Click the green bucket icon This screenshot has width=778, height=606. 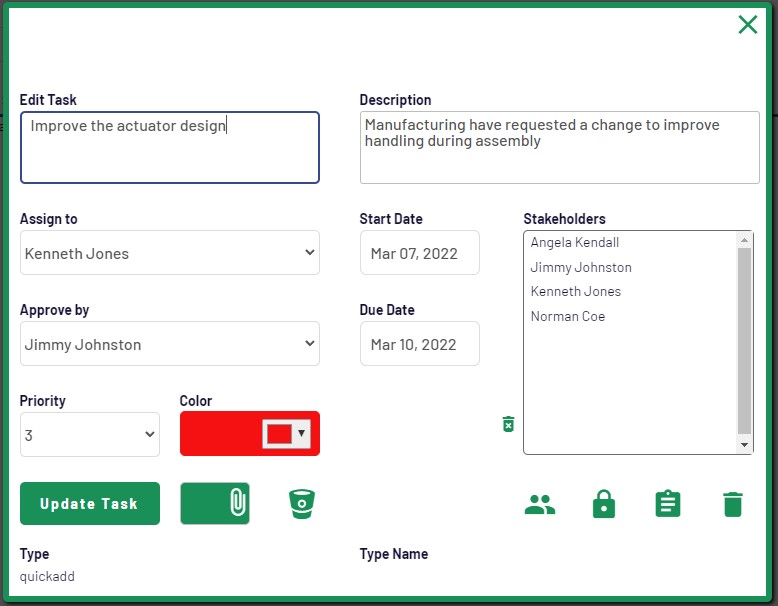click(x=302, y=504)
